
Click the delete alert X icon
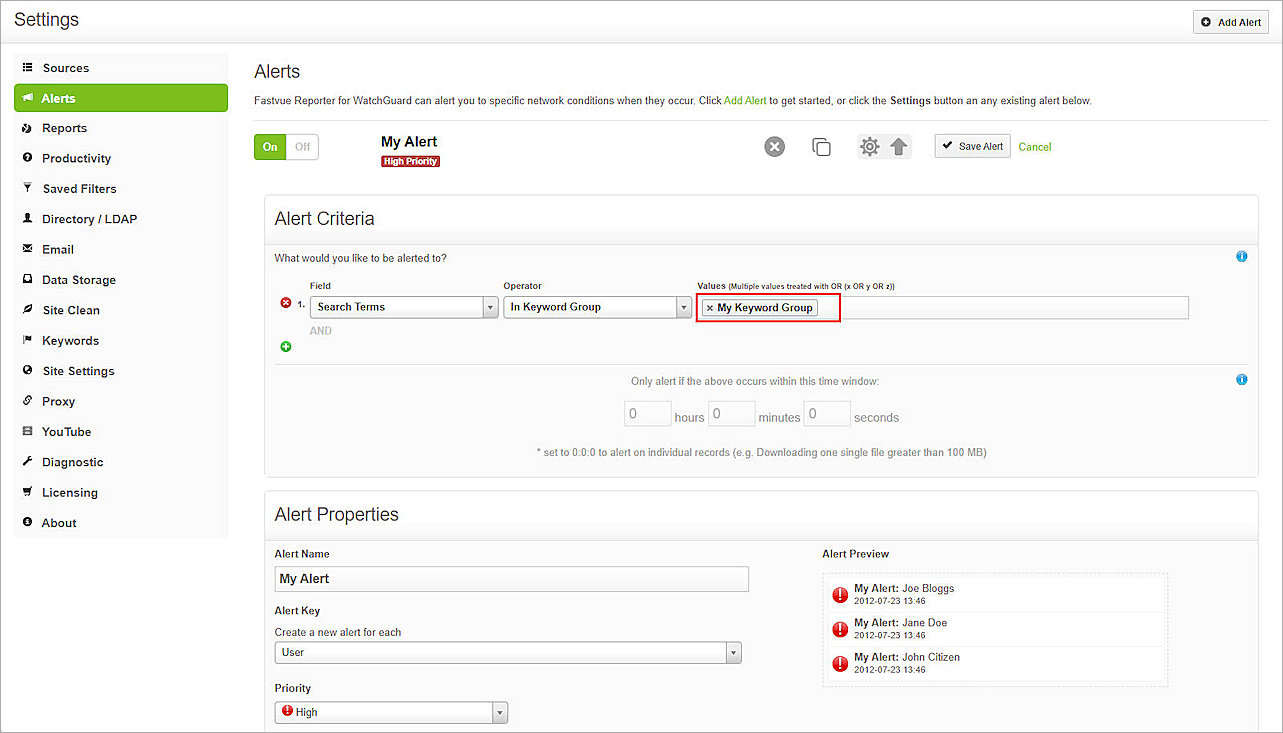(x=775, y=147)
